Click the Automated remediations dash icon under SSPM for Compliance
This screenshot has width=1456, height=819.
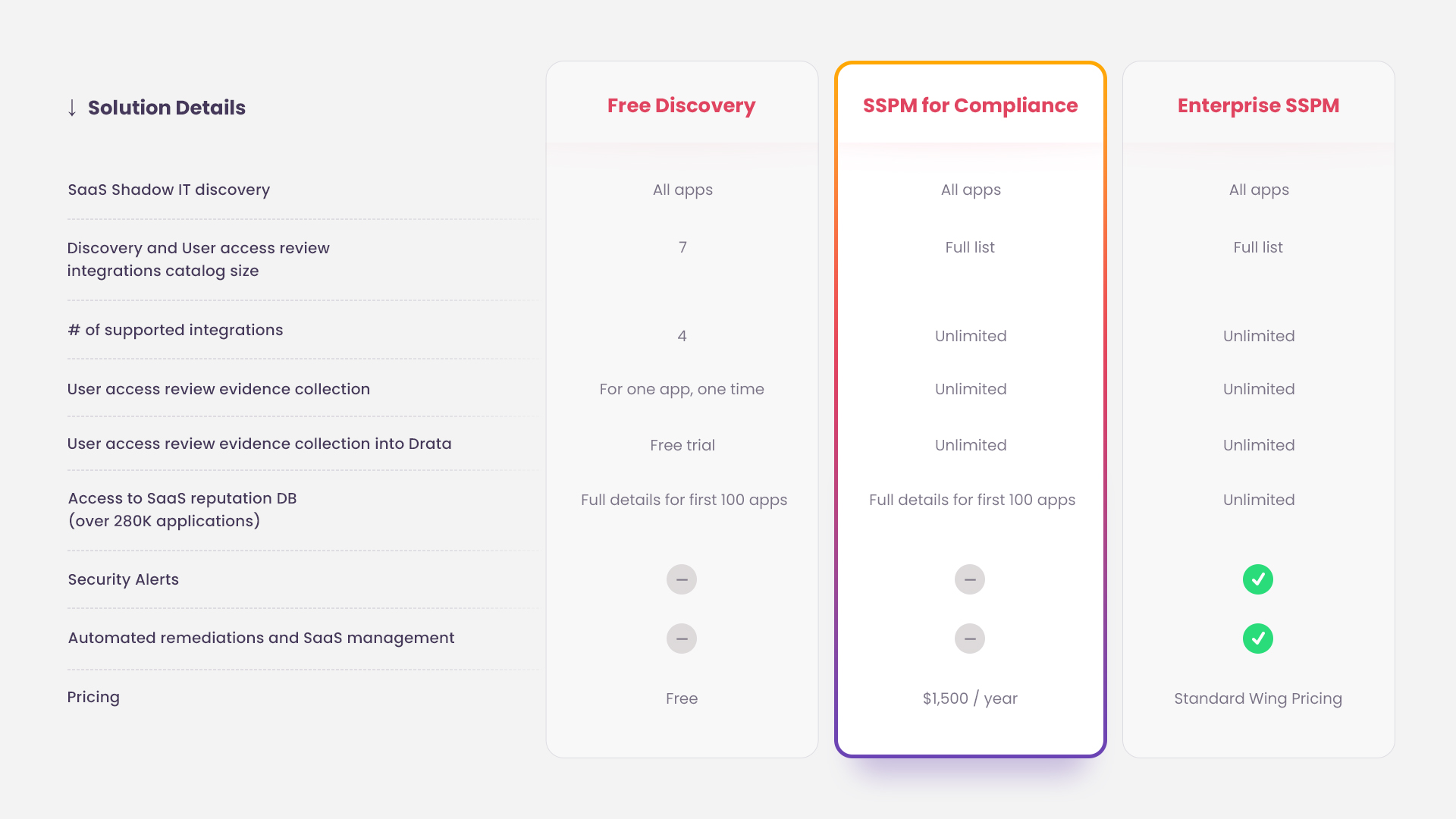click(x=970, y=639)
